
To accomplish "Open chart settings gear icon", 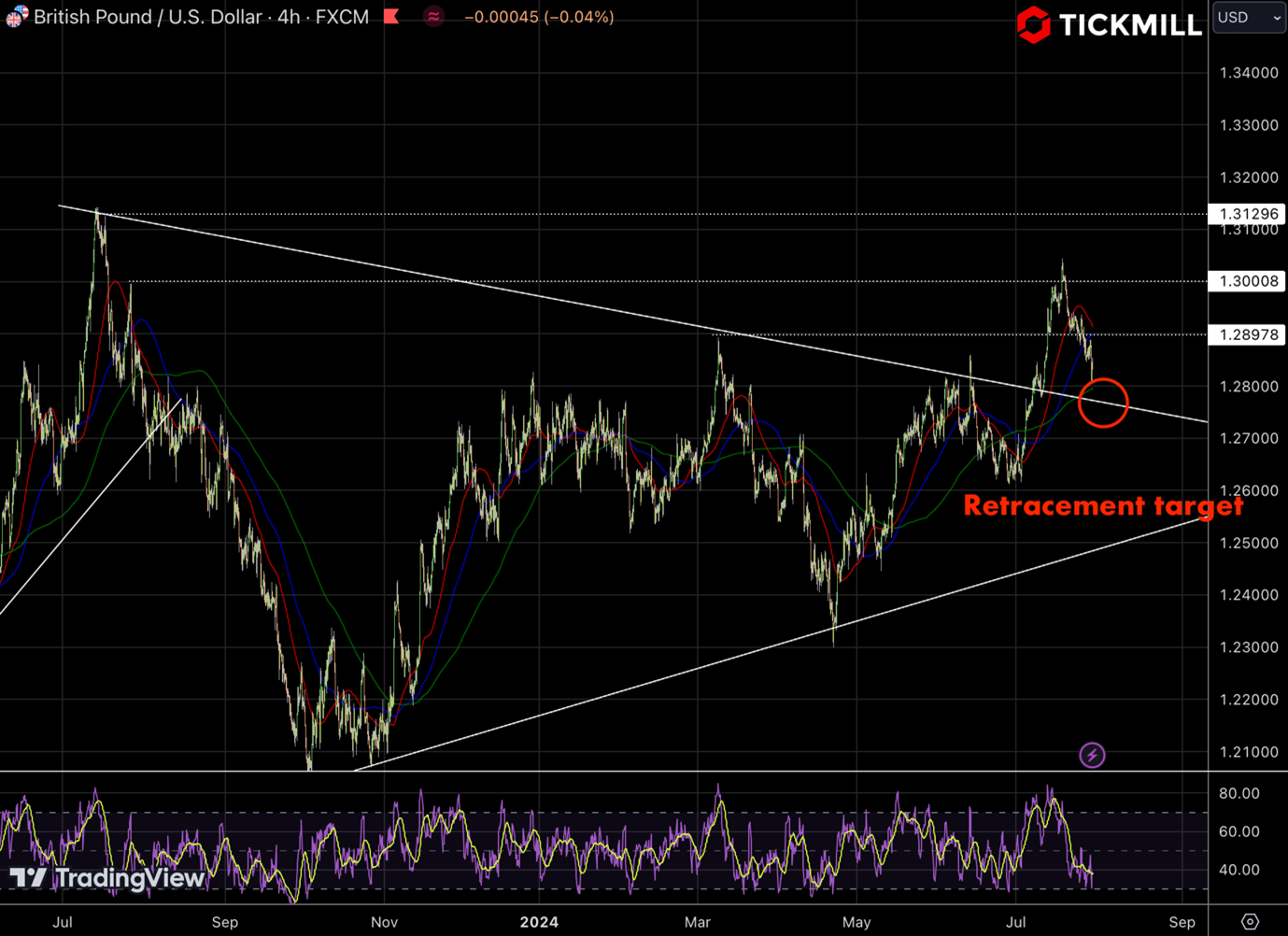I will coord(1250,921).
